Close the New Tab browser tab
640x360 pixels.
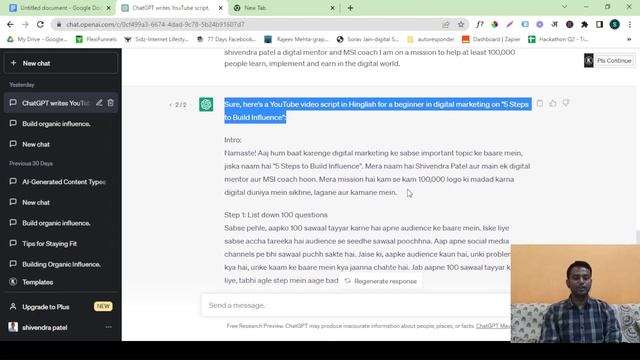[332, 8]
